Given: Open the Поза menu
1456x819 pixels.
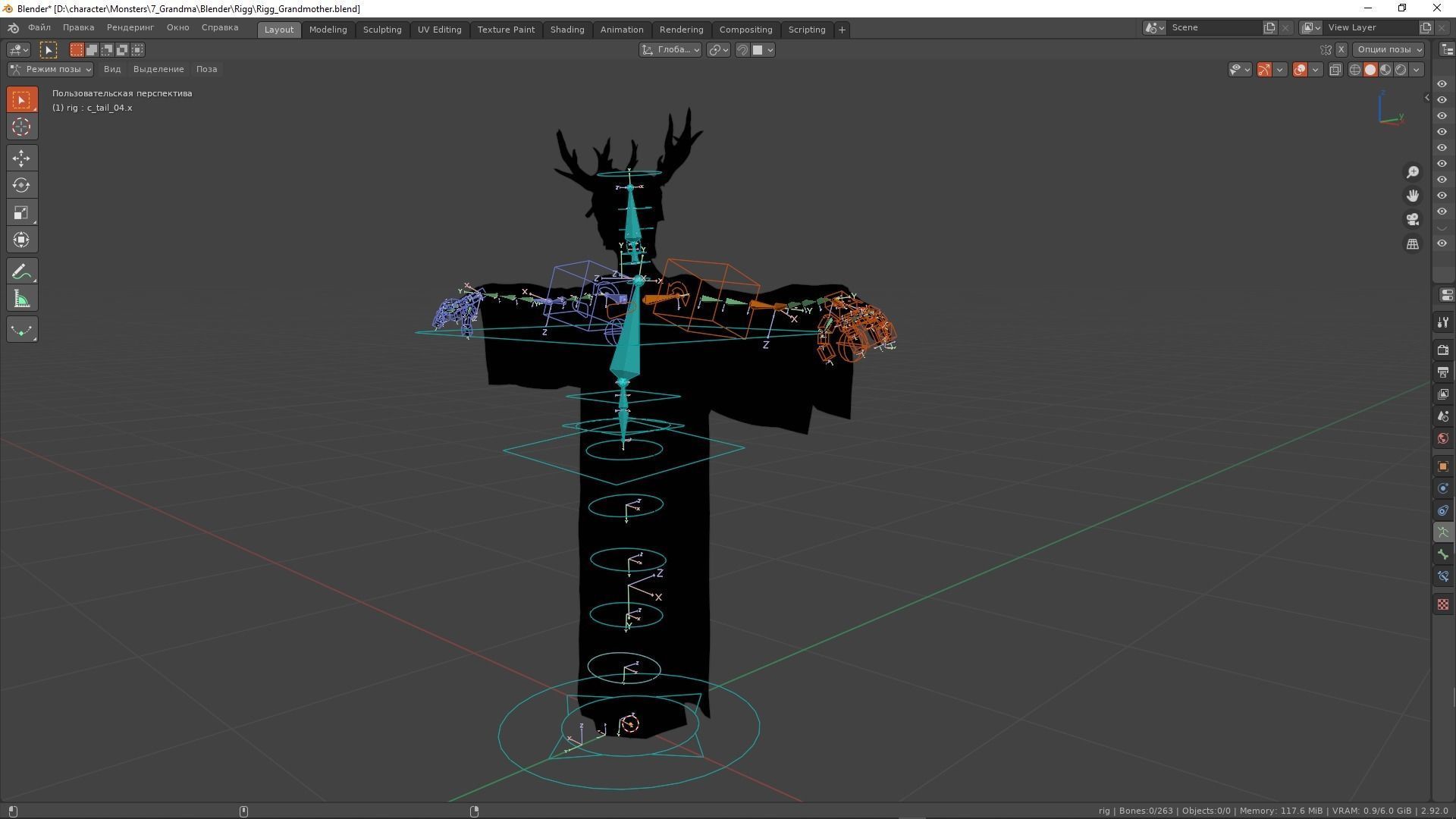Looking at the screenshot, I should [x=206, y=69].
